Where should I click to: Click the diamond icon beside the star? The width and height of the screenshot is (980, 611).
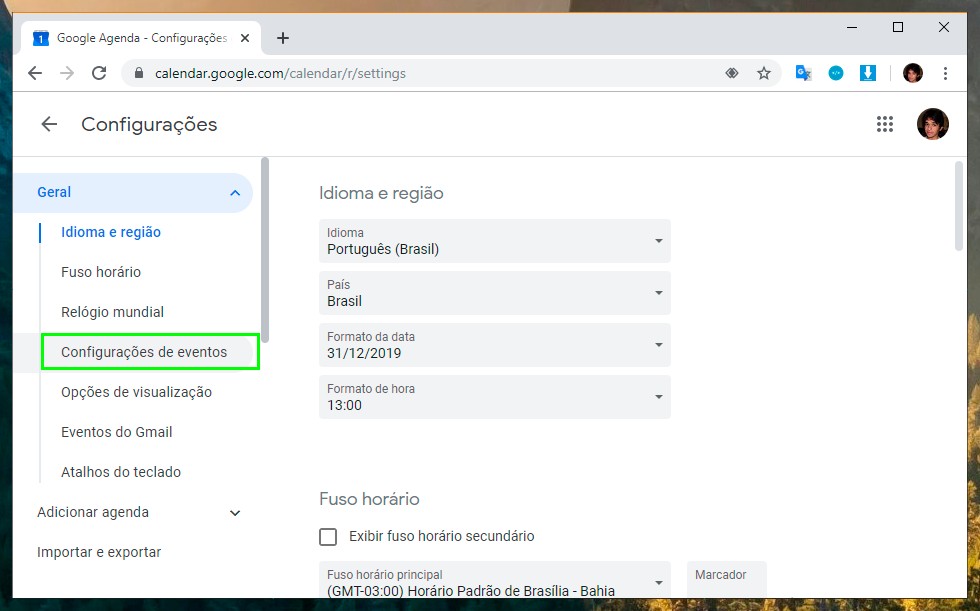732,73
